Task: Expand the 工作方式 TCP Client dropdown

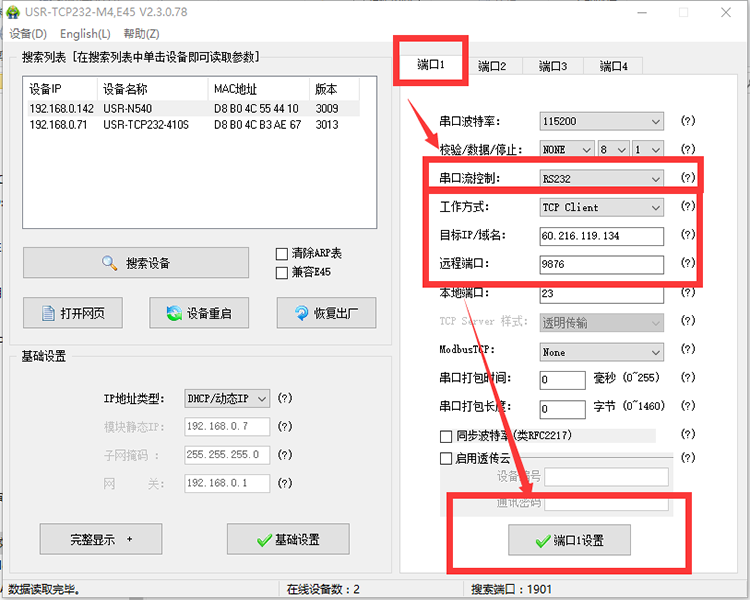Action: coord(601,207)
